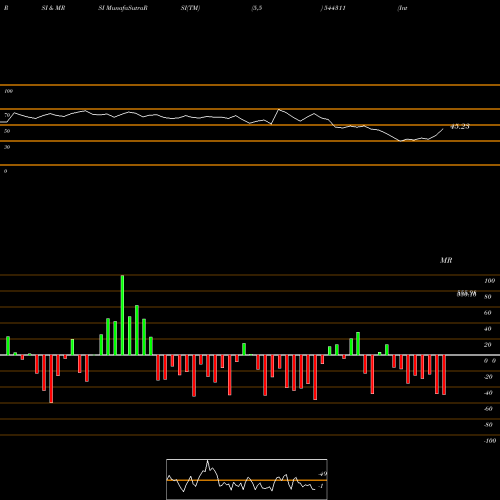Screen dimensions: 500x500
Task: Click the 0 label on the RSI axis
Action: pyautogui.click(x=5, y=171)
